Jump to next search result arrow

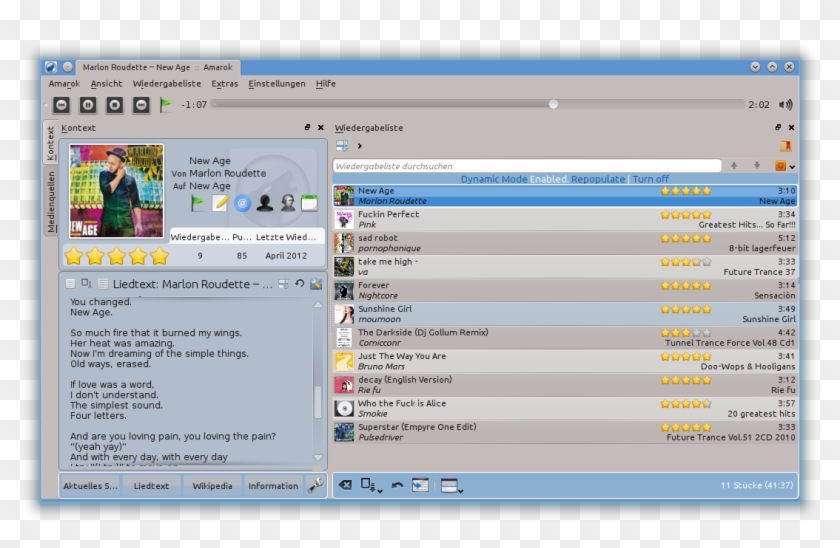point(756,166)
